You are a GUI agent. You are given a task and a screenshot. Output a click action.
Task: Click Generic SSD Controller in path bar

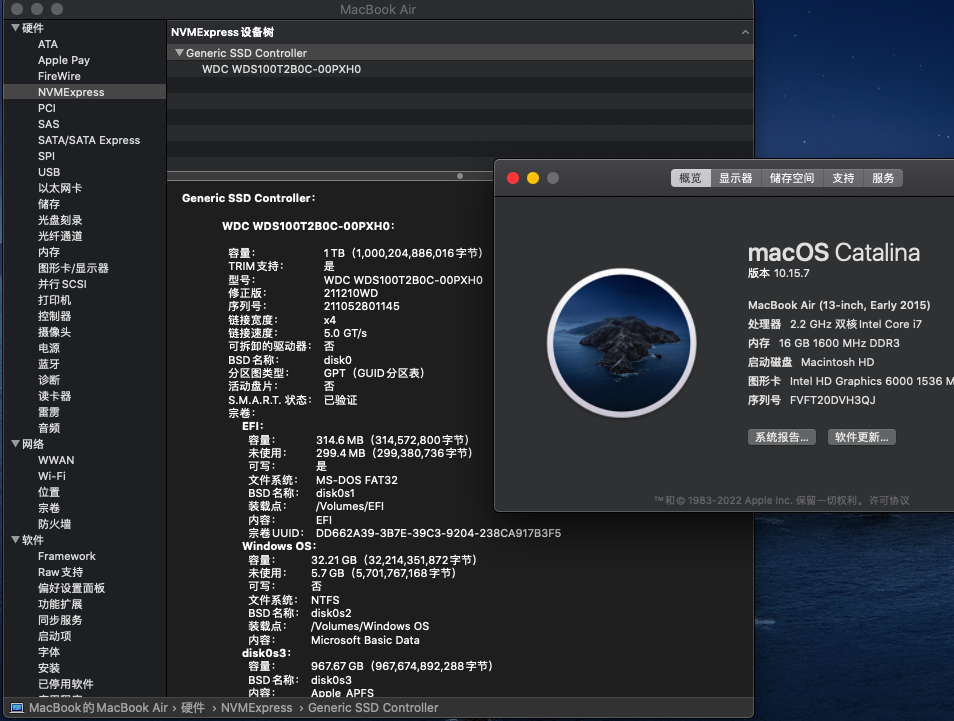[373, 708]
